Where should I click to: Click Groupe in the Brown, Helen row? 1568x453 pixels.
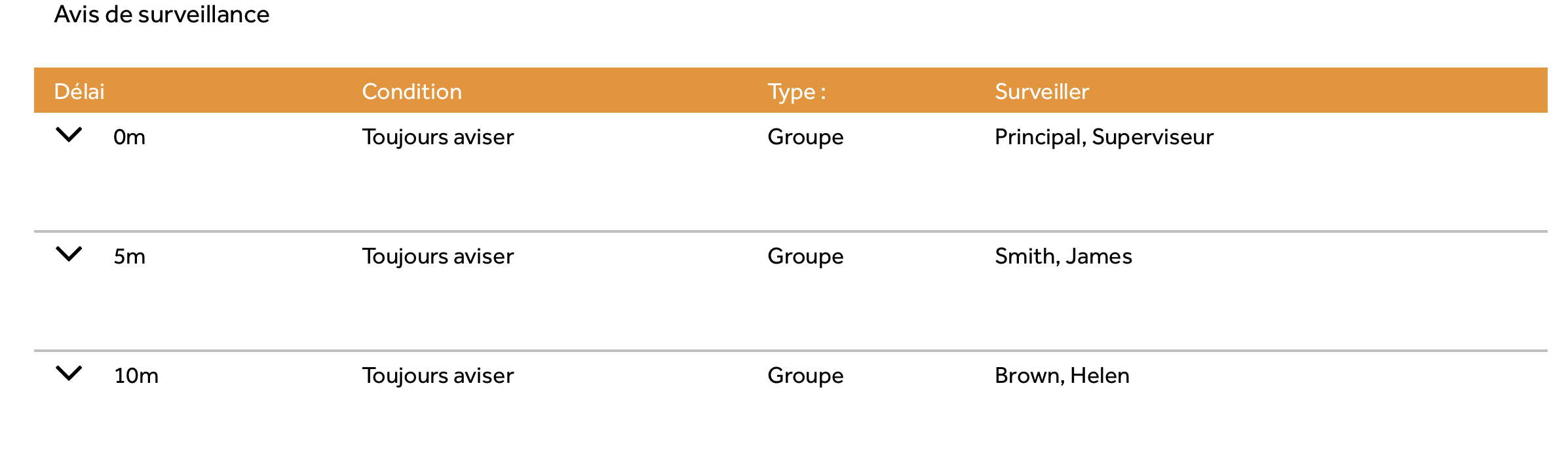[x=805, y=376]
